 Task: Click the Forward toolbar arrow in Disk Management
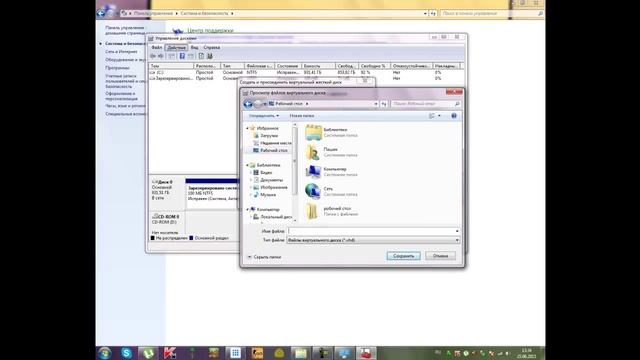[x=161, y=56]
